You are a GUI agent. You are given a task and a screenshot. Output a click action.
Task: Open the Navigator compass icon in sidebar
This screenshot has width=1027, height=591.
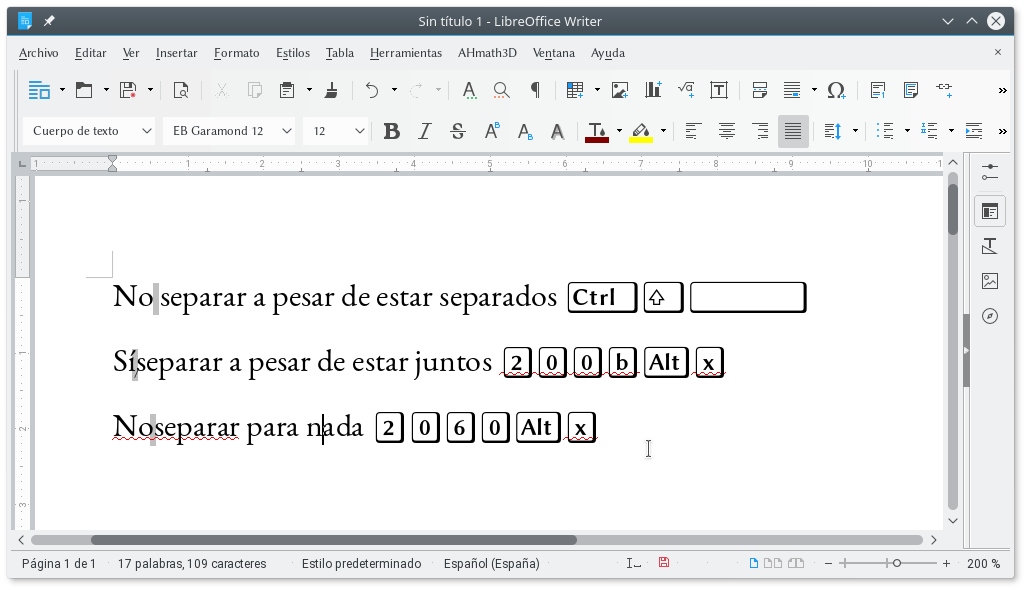pyautogui.click(x=990, y=316)
